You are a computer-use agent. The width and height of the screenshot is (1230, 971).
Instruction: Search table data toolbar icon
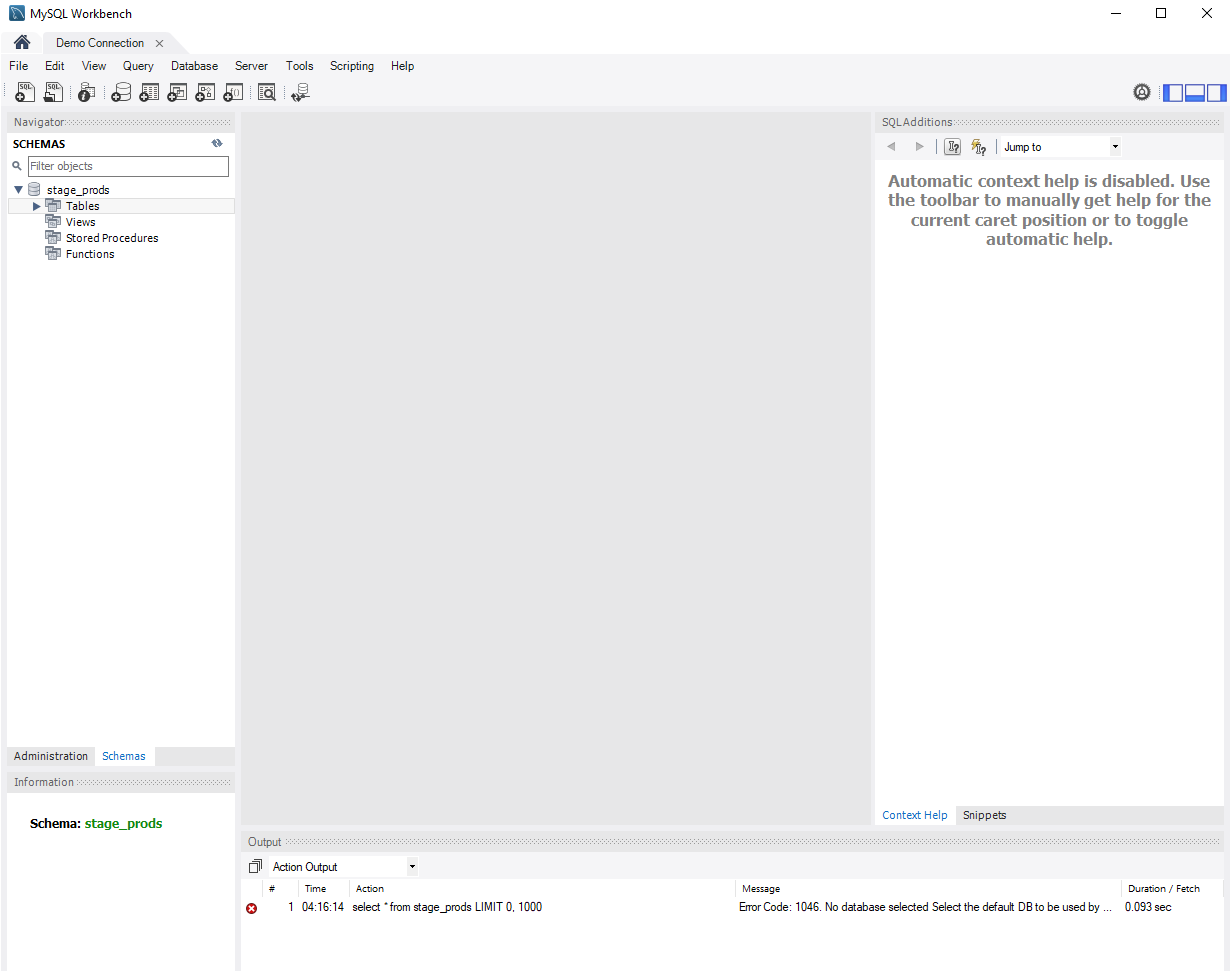tap(266, 92)
